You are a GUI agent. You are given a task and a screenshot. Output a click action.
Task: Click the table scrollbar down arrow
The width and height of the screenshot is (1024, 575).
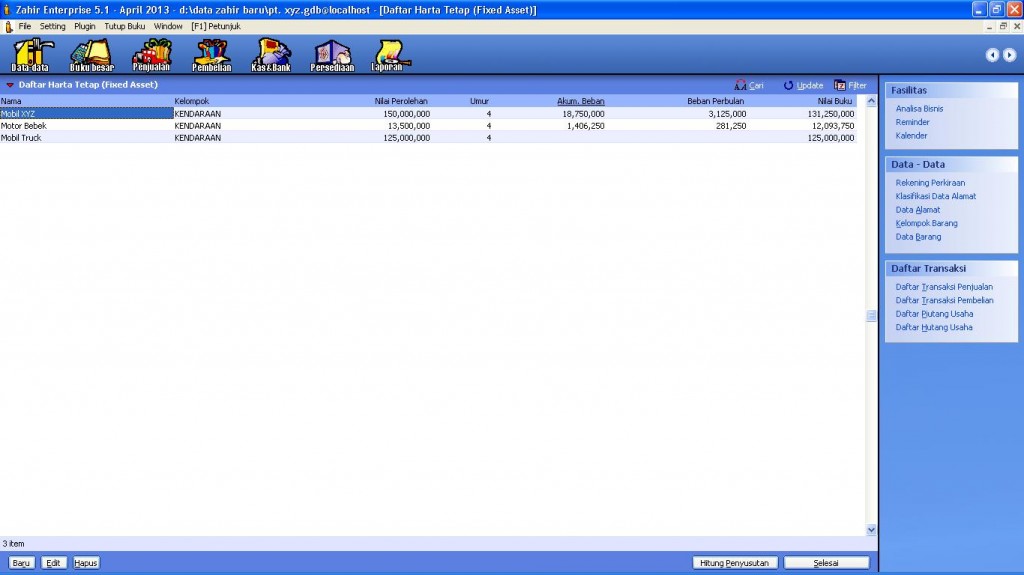[x=870, y=529]
